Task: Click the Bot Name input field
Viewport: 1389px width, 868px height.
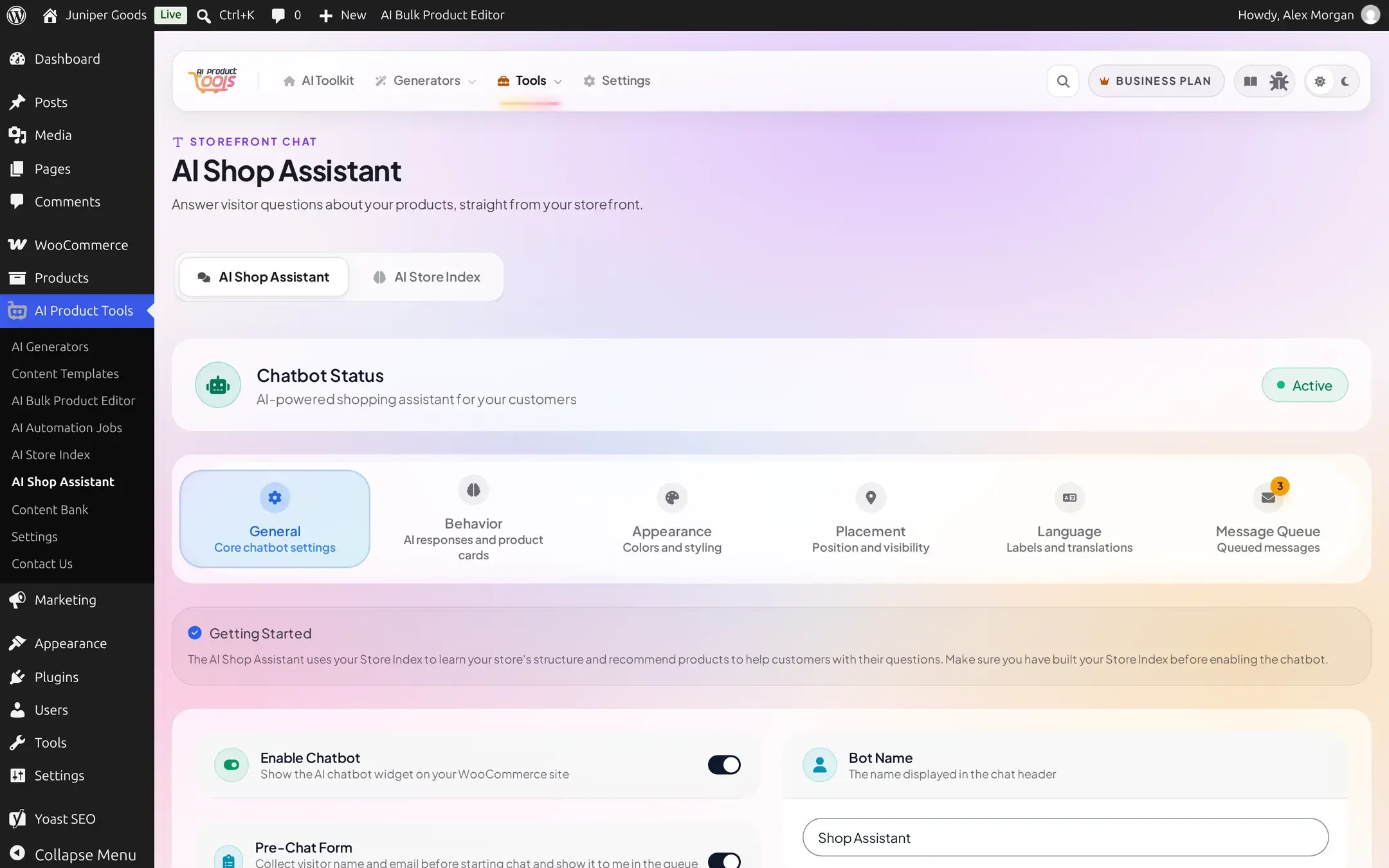Action: point(1066,838)
